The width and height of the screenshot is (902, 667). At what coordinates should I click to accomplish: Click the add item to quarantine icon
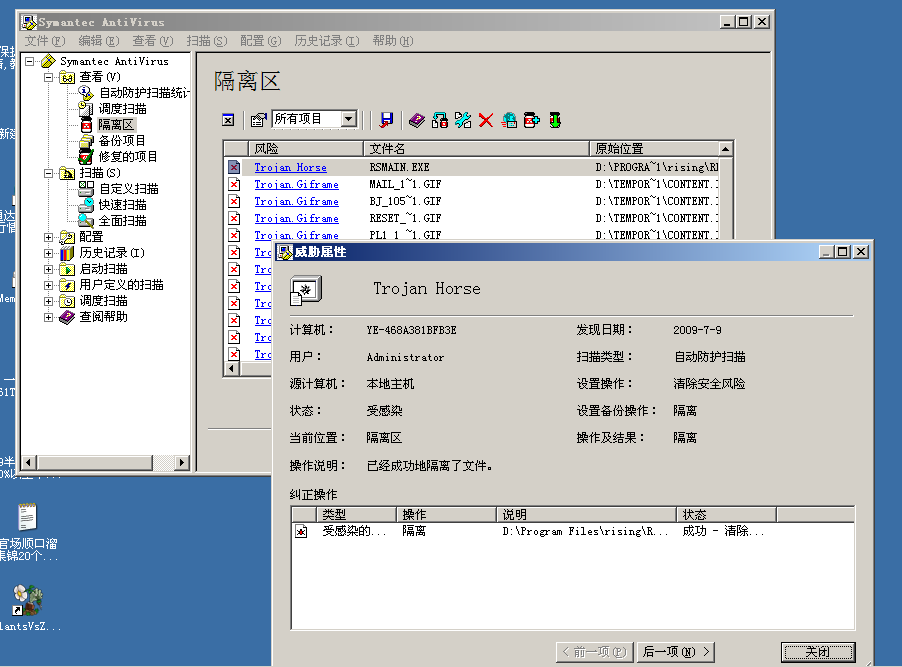(532, 120)
